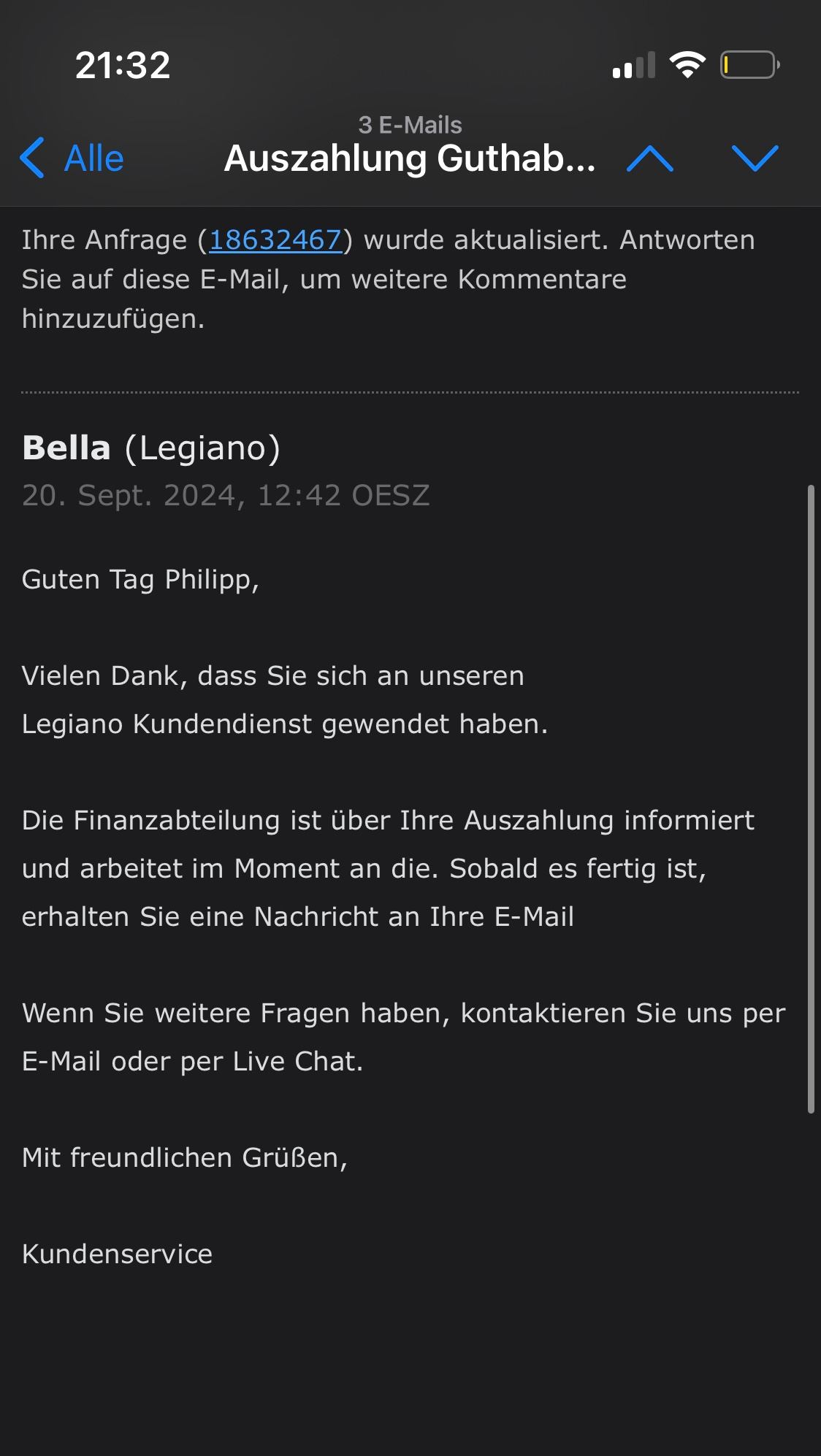Tap the back chevron arrow
The image size is (821, 1456).
(32, 158)
